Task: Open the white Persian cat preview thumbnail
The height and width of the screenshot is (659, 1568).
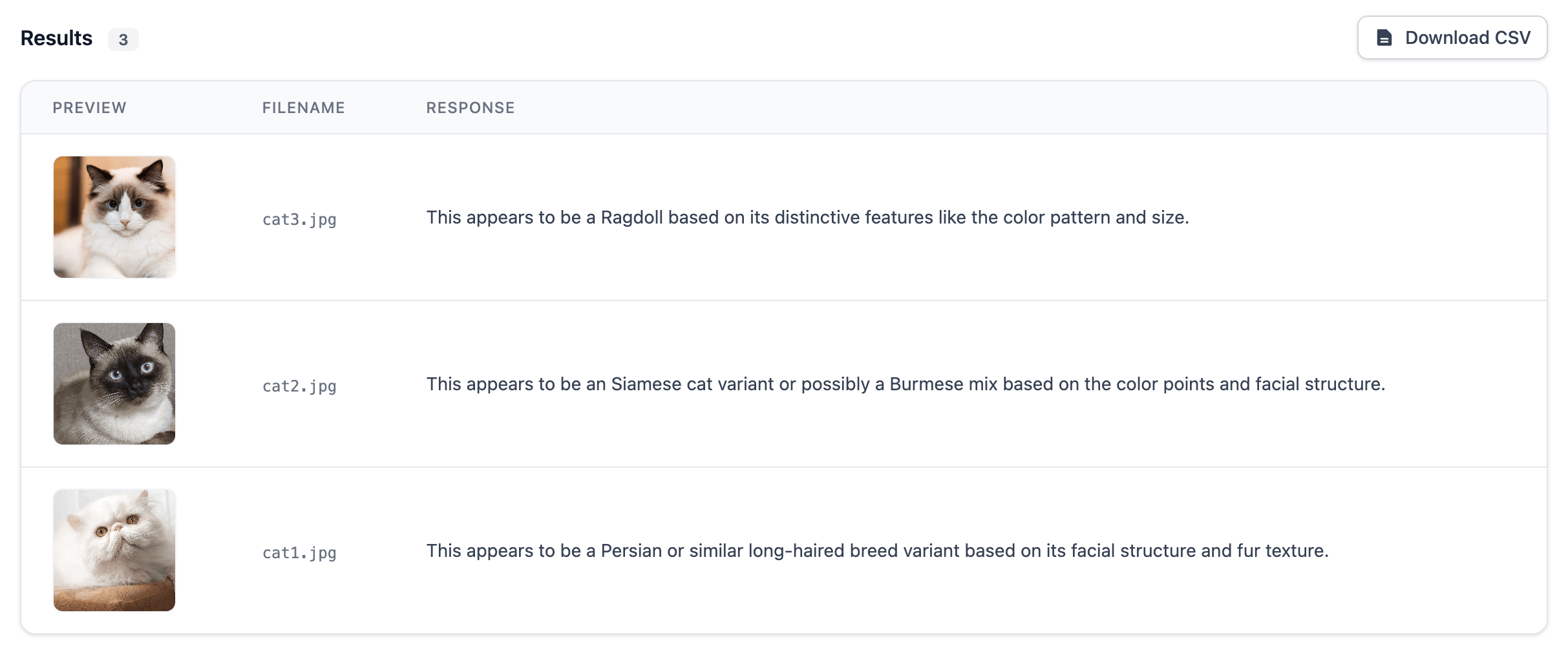Action: pyautogui.click(x=114, y=550)
